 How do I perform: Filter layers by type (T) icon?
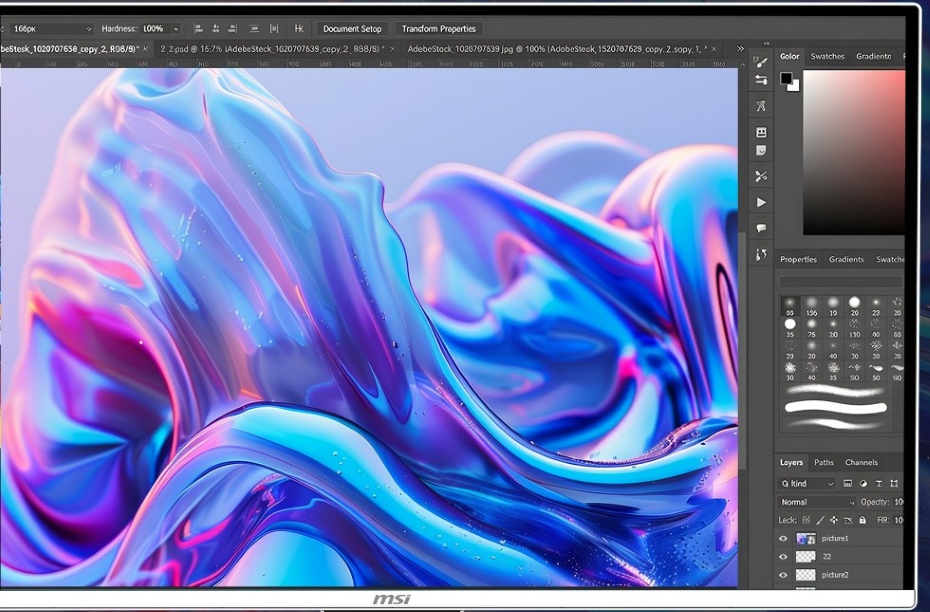[879, 484]
